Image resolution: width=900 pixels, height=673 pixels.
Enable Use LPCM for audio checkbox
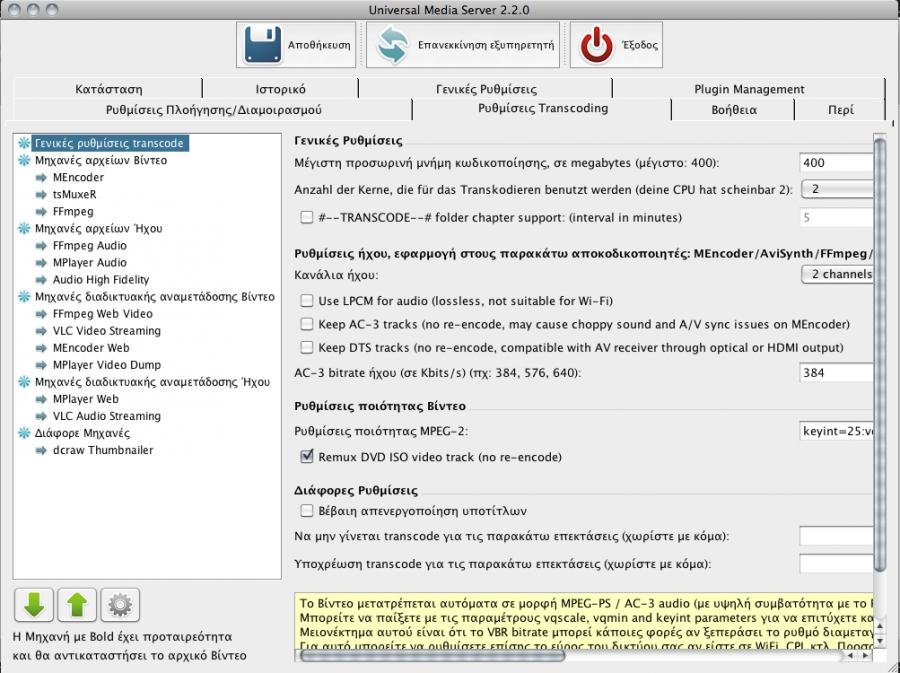[x=307, y=301]
